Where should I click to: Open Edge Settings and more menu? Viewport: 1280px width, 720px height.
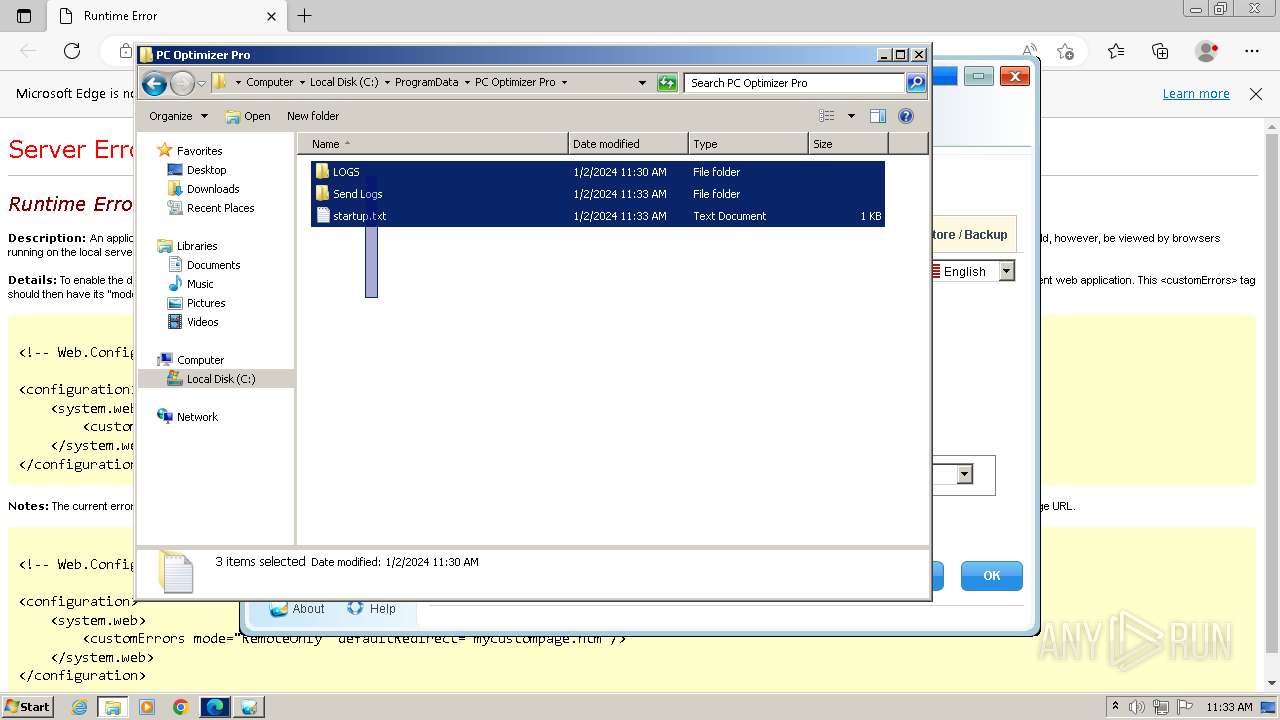click(x=1252, y=51)
